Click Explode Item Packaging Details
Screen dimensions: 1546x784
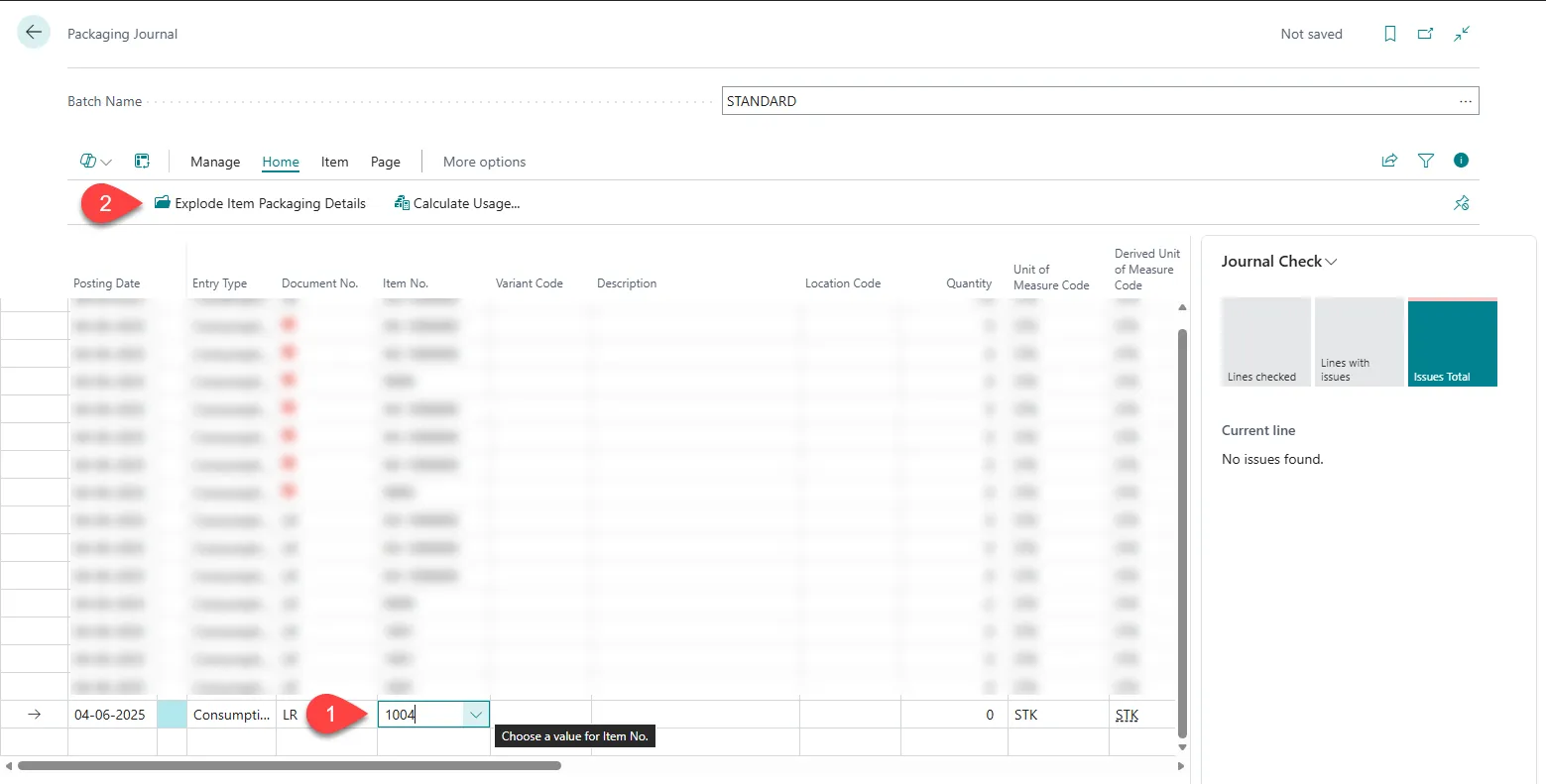[260, 203]
